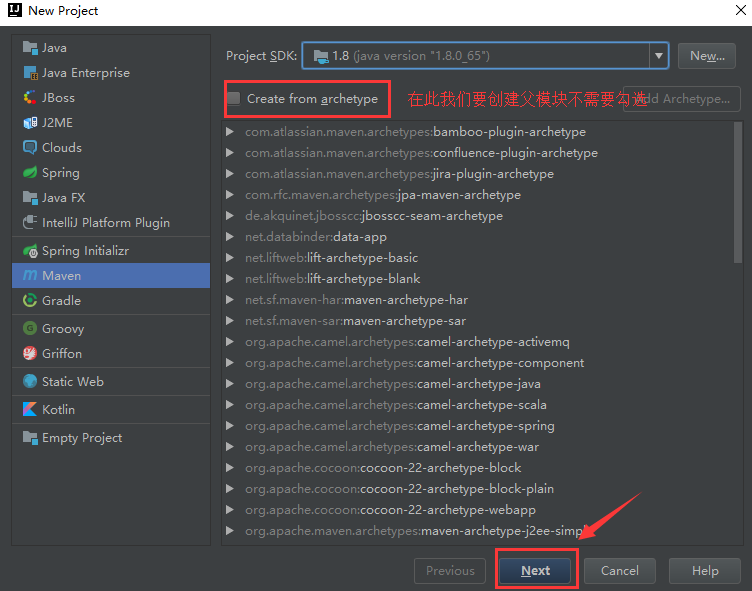Click the Griffon icon

tap(30, 354)
